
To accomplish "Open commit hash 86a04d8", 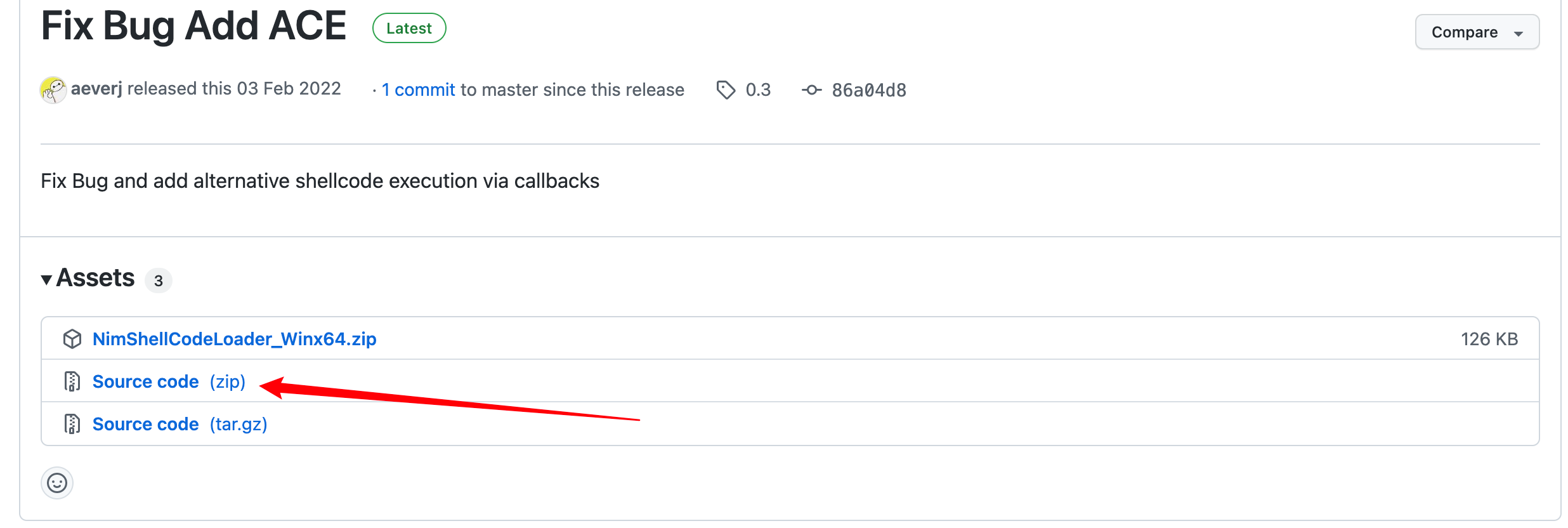I will click(x=869, y=90).
